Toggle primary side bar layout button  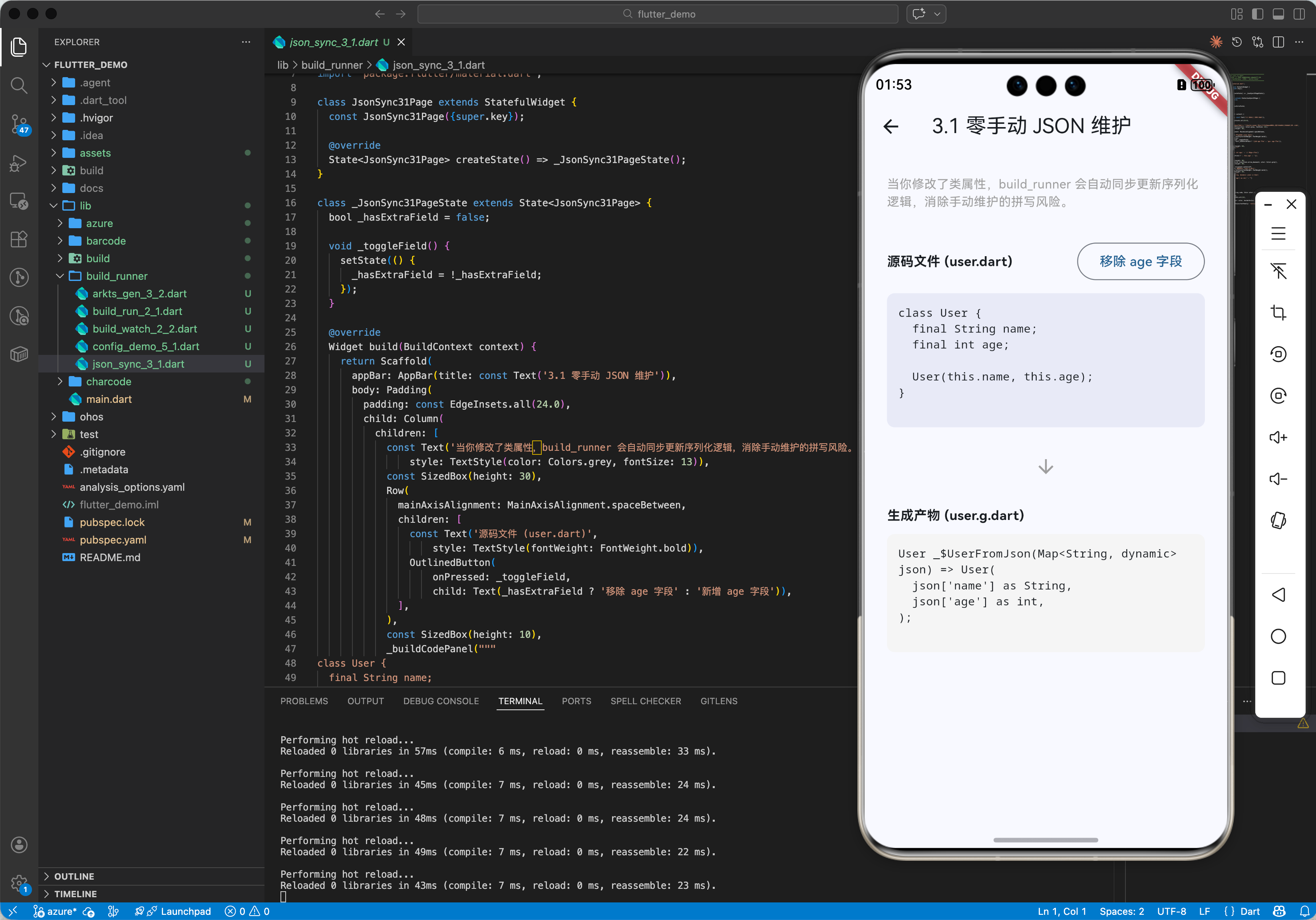(1258, 14)
